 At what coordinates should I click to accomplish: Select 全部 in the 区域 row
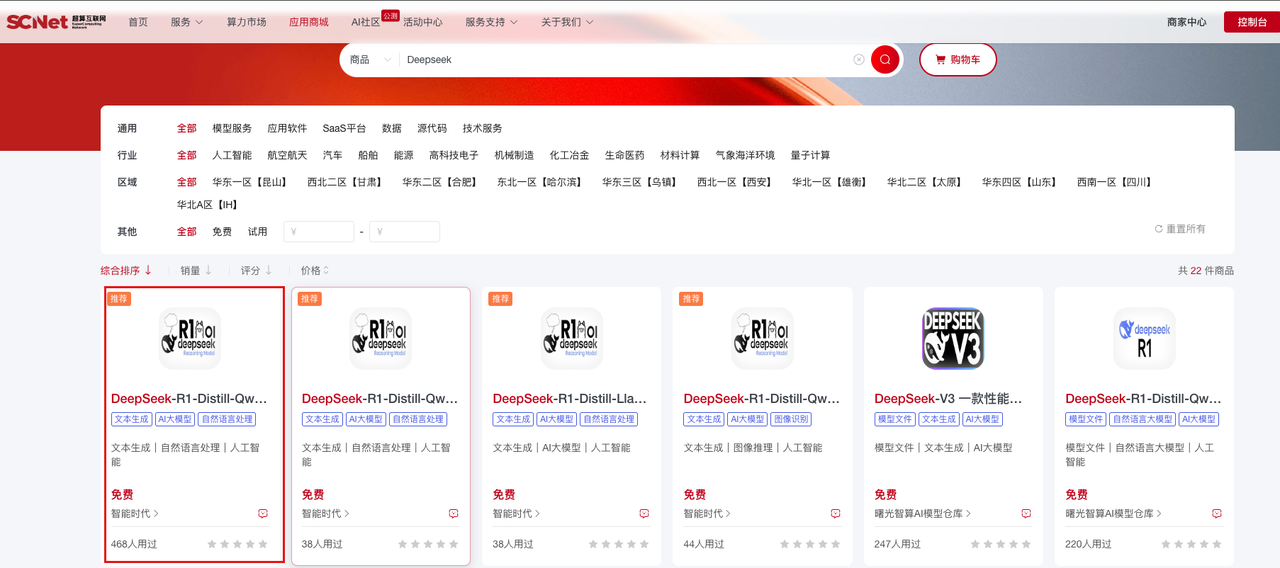(x=187, y=182)
